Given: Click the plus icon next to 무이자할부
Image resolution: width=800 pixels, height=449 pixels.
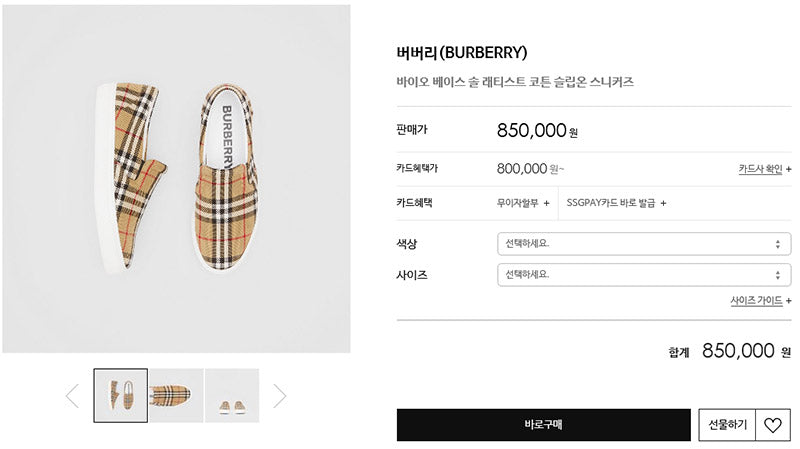Looking at the screenshot, I should pyautogui.click(x=546, y=203).
